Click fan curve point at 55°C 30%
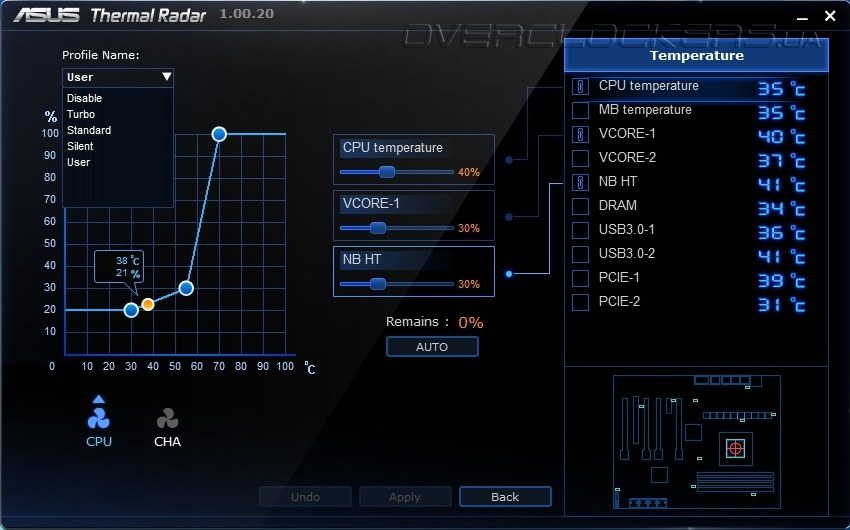850x530 pixels. point(186,288)
